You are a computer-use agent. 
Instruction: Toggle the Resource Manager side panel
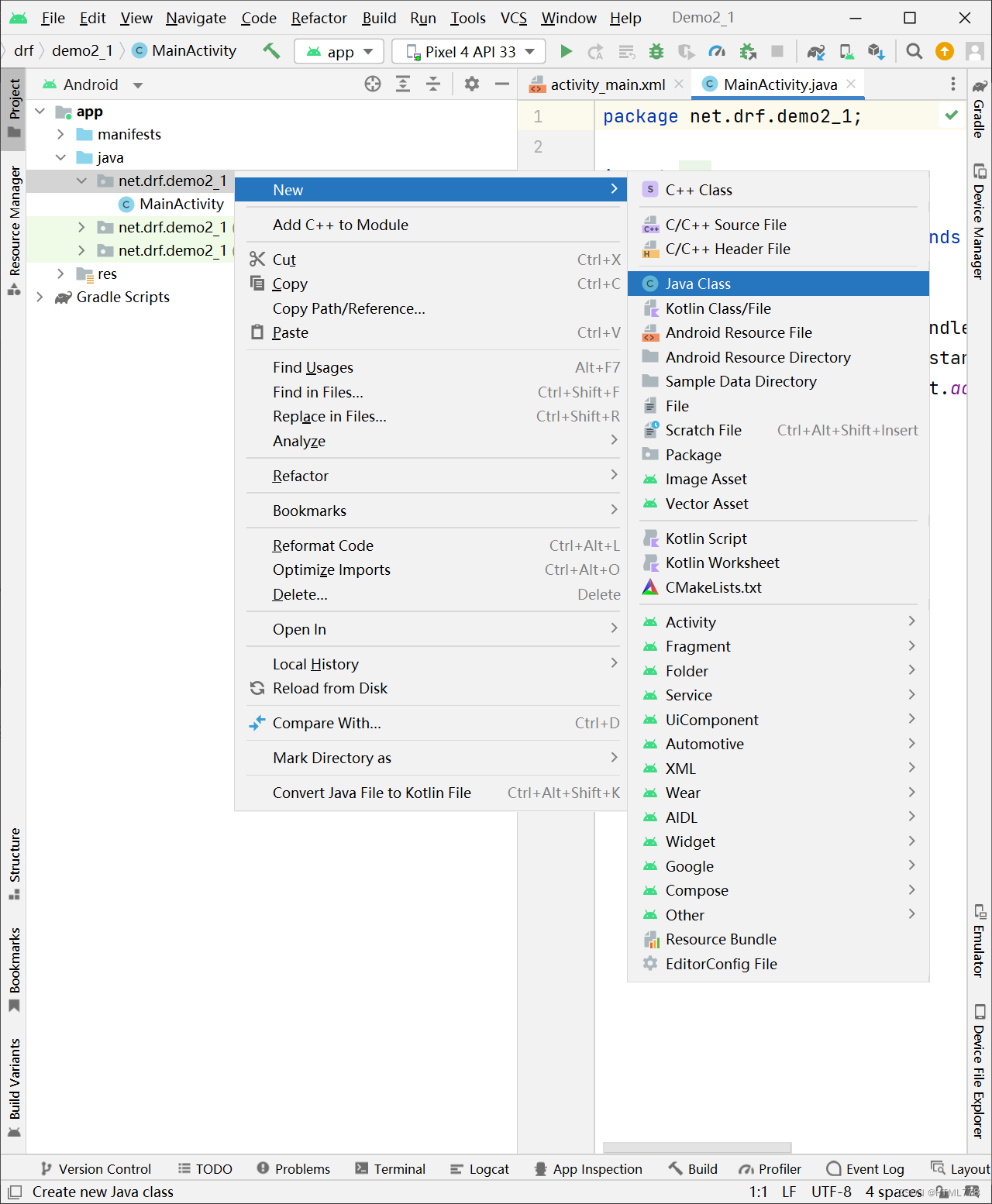(x=14, y=230)
